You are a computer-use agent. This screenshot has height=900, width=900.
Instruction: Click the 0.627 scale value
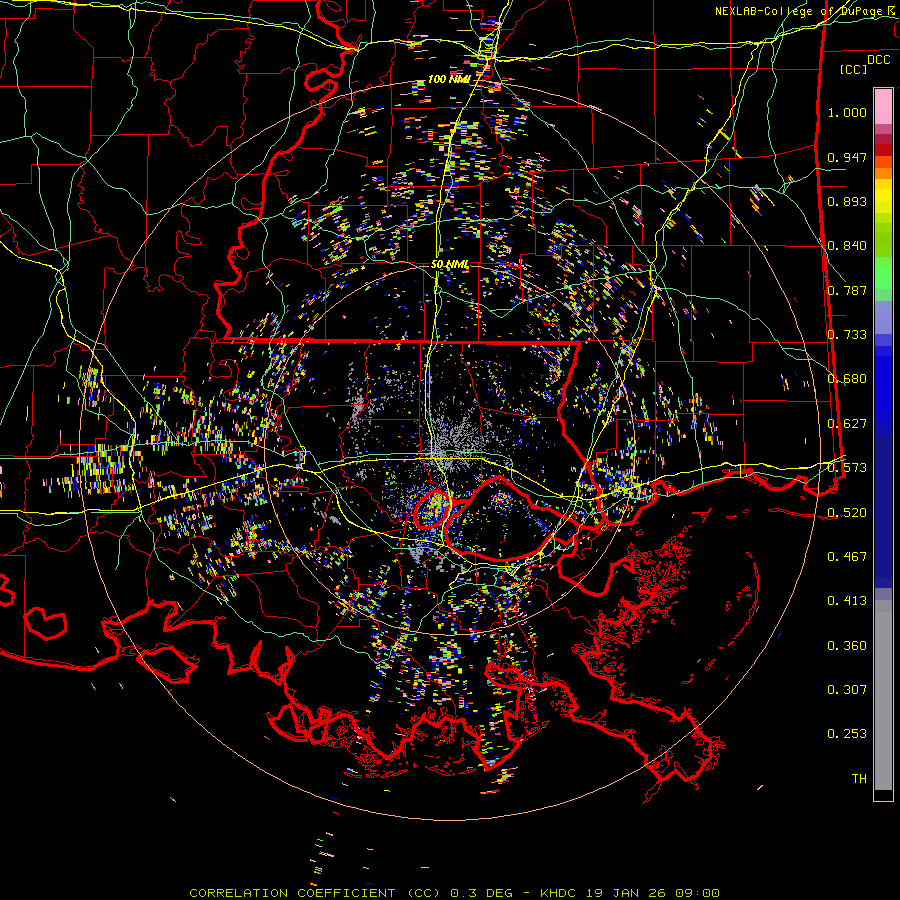847,424
